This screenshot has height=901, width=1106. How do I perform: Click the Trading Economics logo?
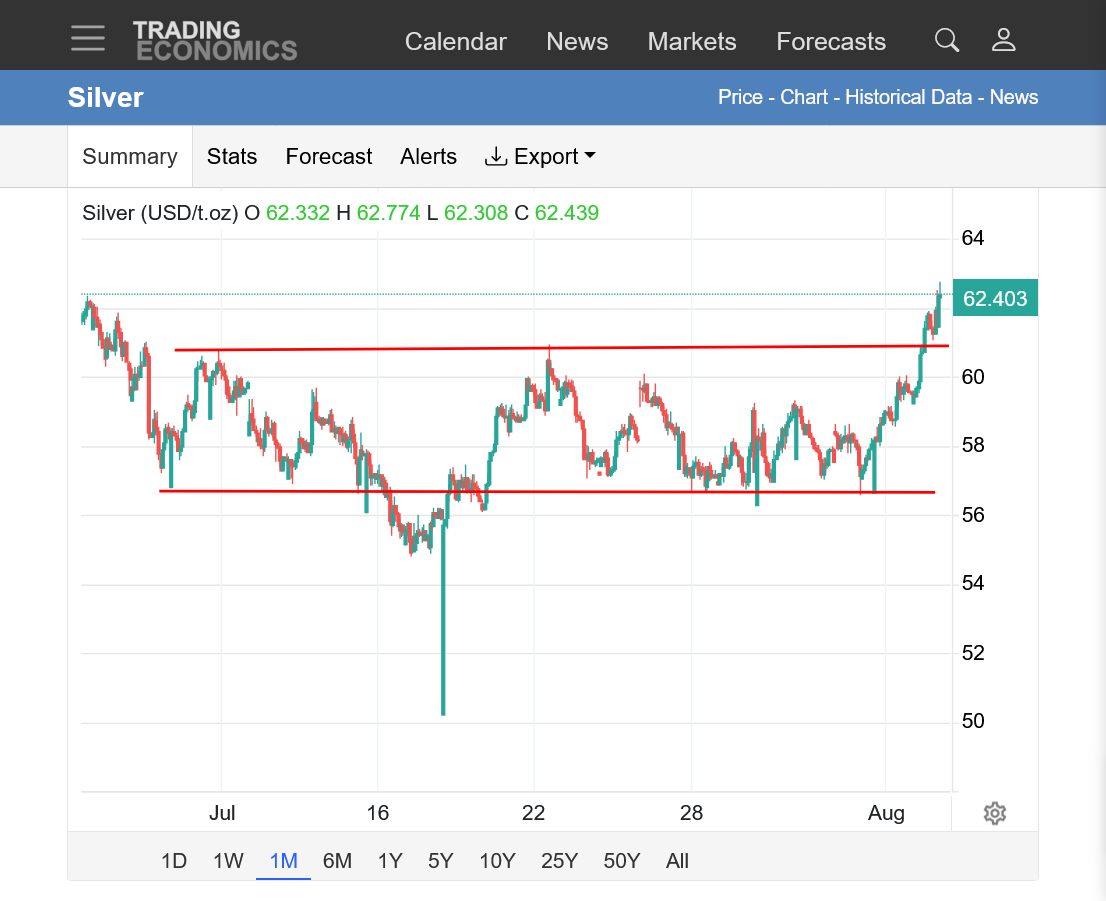pyautogui.click(x=215, y=40)
